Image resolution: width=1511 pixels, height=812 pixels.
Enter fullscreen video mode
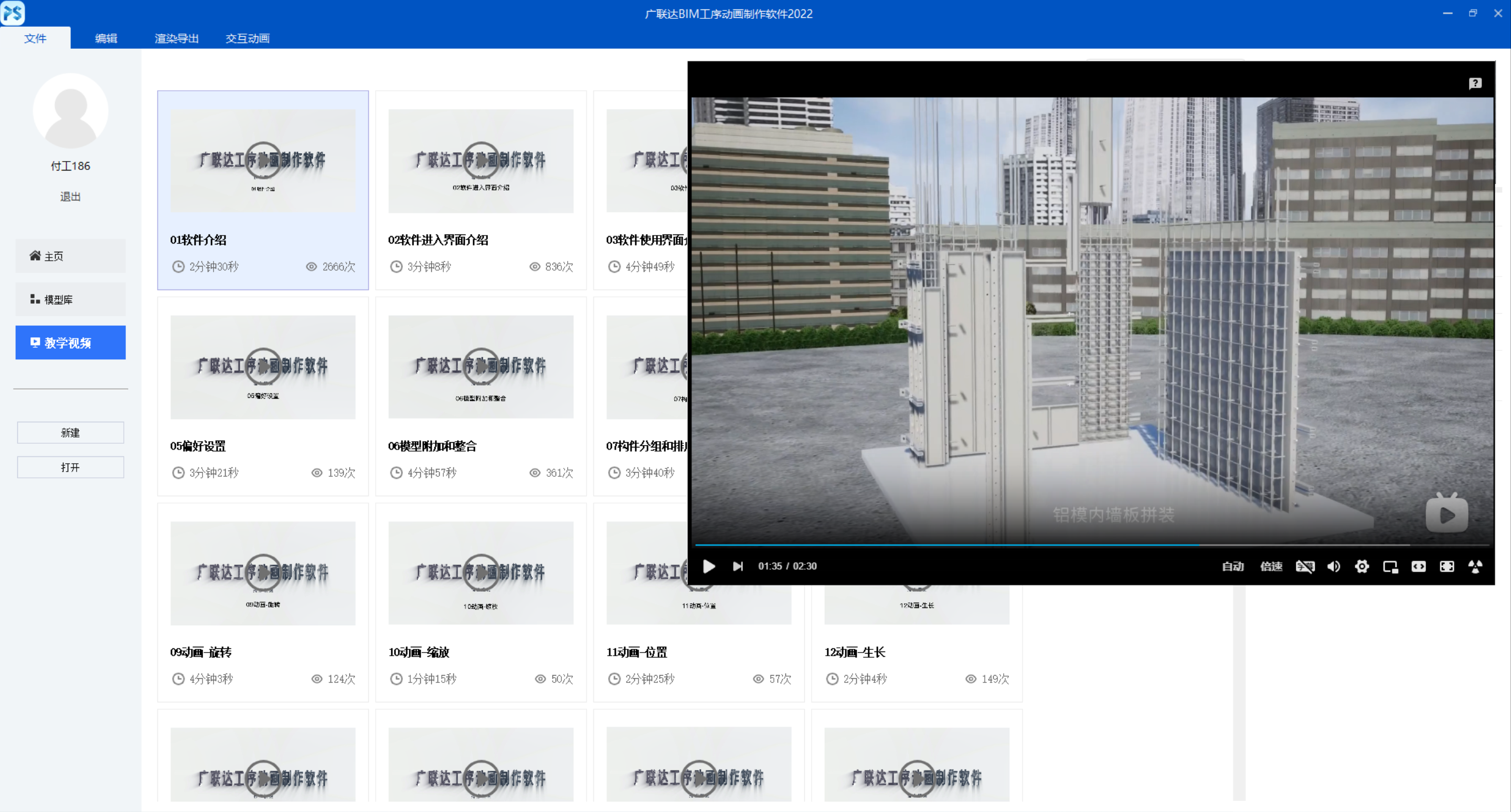point(1447,567)
